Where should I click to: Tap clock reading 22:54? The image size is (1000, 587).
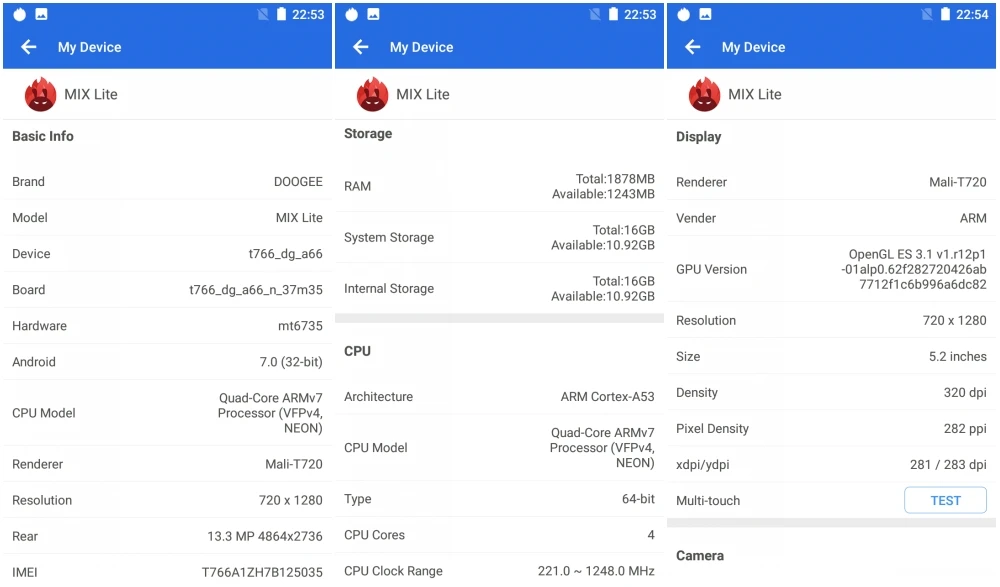click(972, 14)
